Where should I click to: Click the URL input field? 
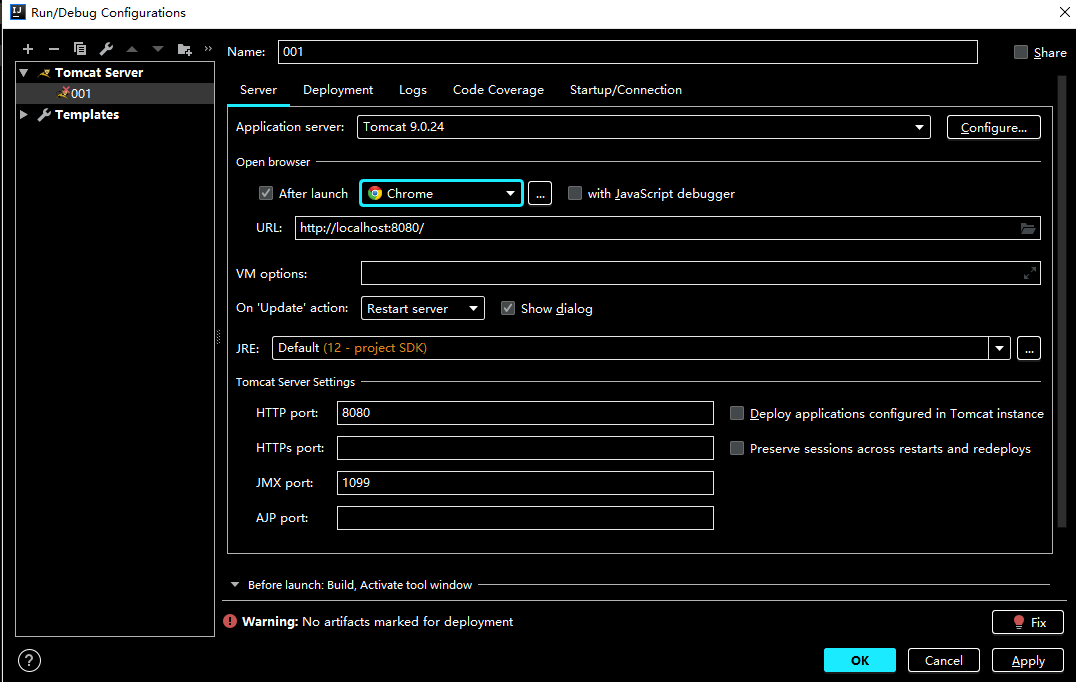click(x=668, y=228)
